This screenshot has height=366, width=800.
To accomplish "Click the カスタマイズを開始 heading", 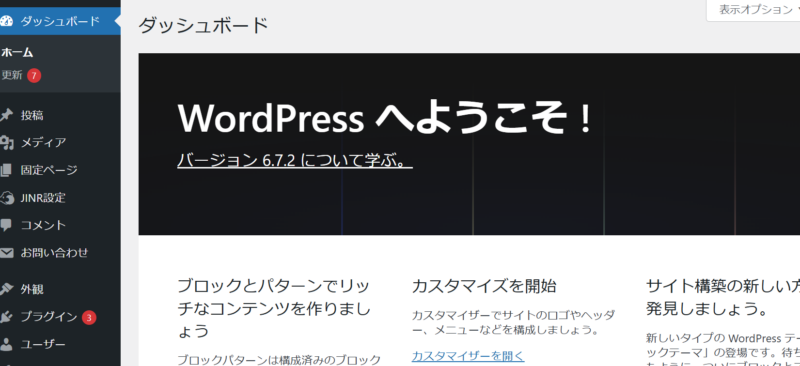I will [484, 286].
